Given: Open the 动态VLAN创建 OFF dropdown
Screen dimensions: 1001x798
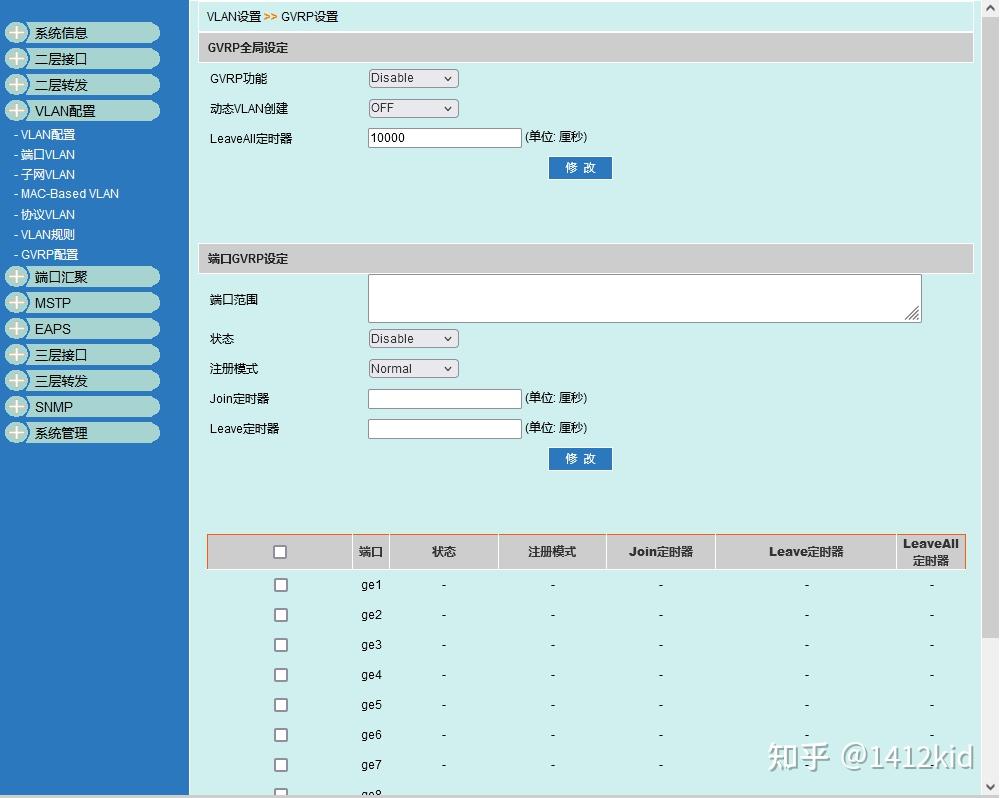Looking at the screenshot, I should click(413, 108).
